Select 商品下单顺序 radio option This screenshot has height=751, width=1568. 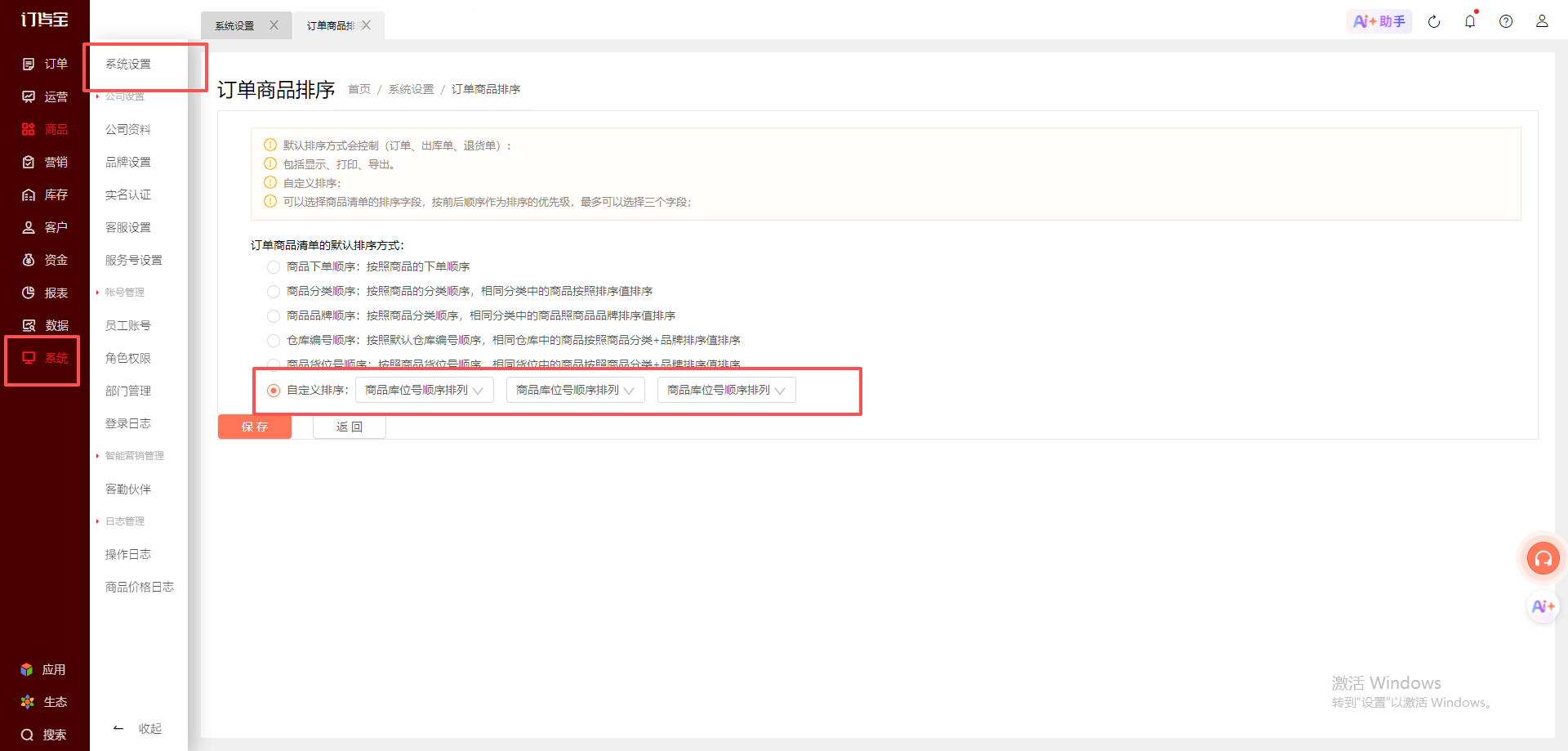pyautogui.click(x=274, y=267)
